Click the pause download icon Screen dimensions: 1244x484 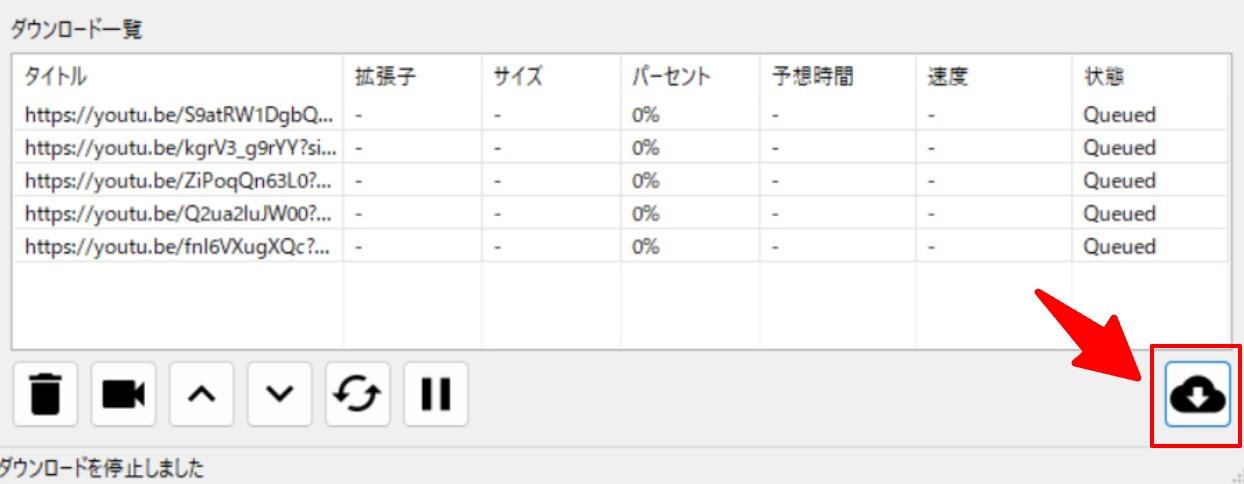(x=435, y=395)
